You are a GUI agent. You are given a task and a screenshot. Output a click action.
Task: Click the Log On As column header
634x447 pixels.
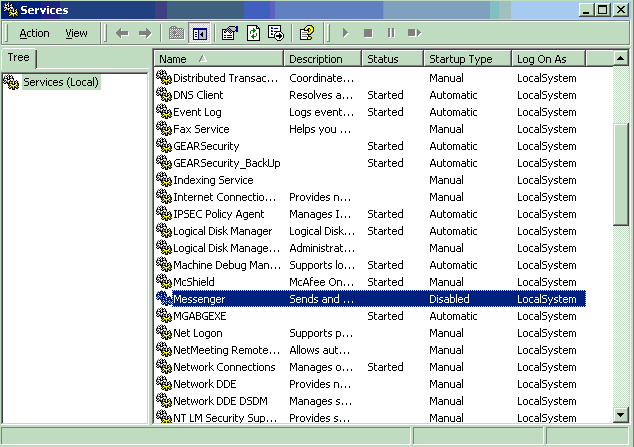[x=548, y=59]
